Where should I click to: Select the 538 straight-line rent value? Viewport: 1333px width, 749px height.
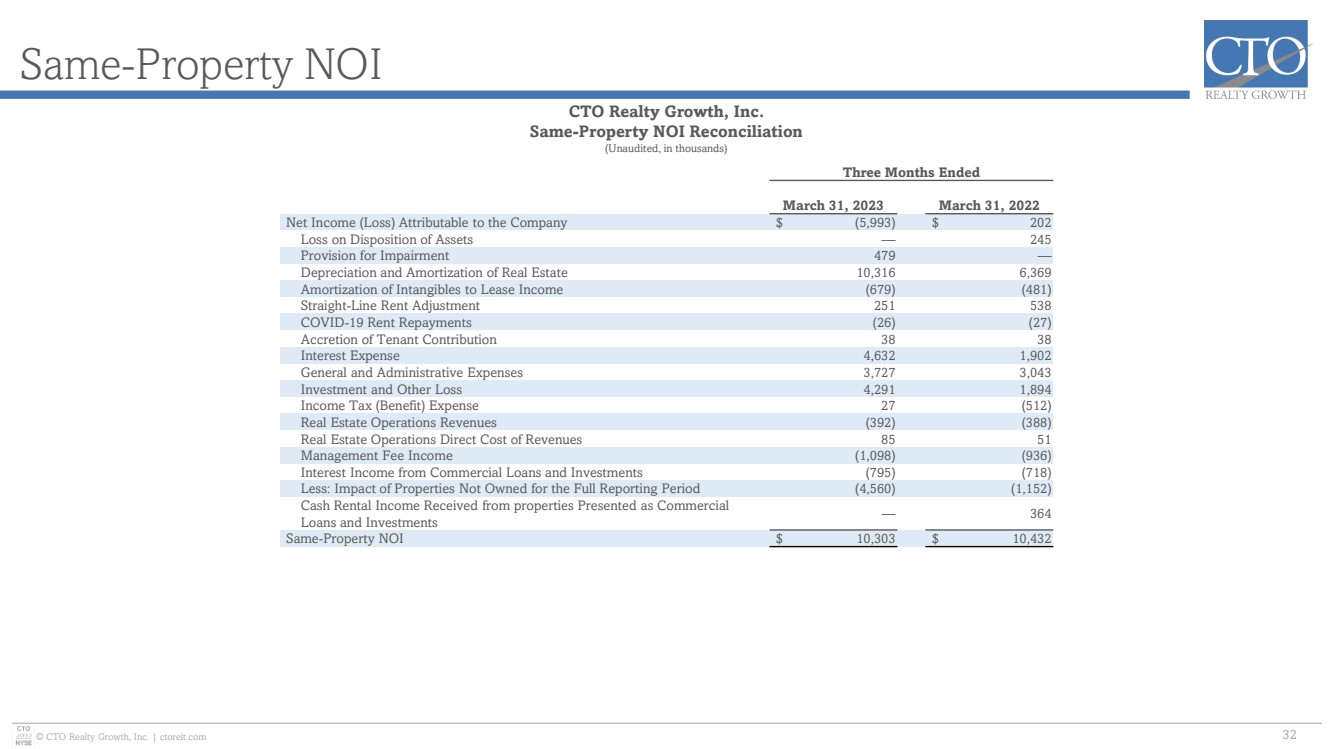point(1040,306)
